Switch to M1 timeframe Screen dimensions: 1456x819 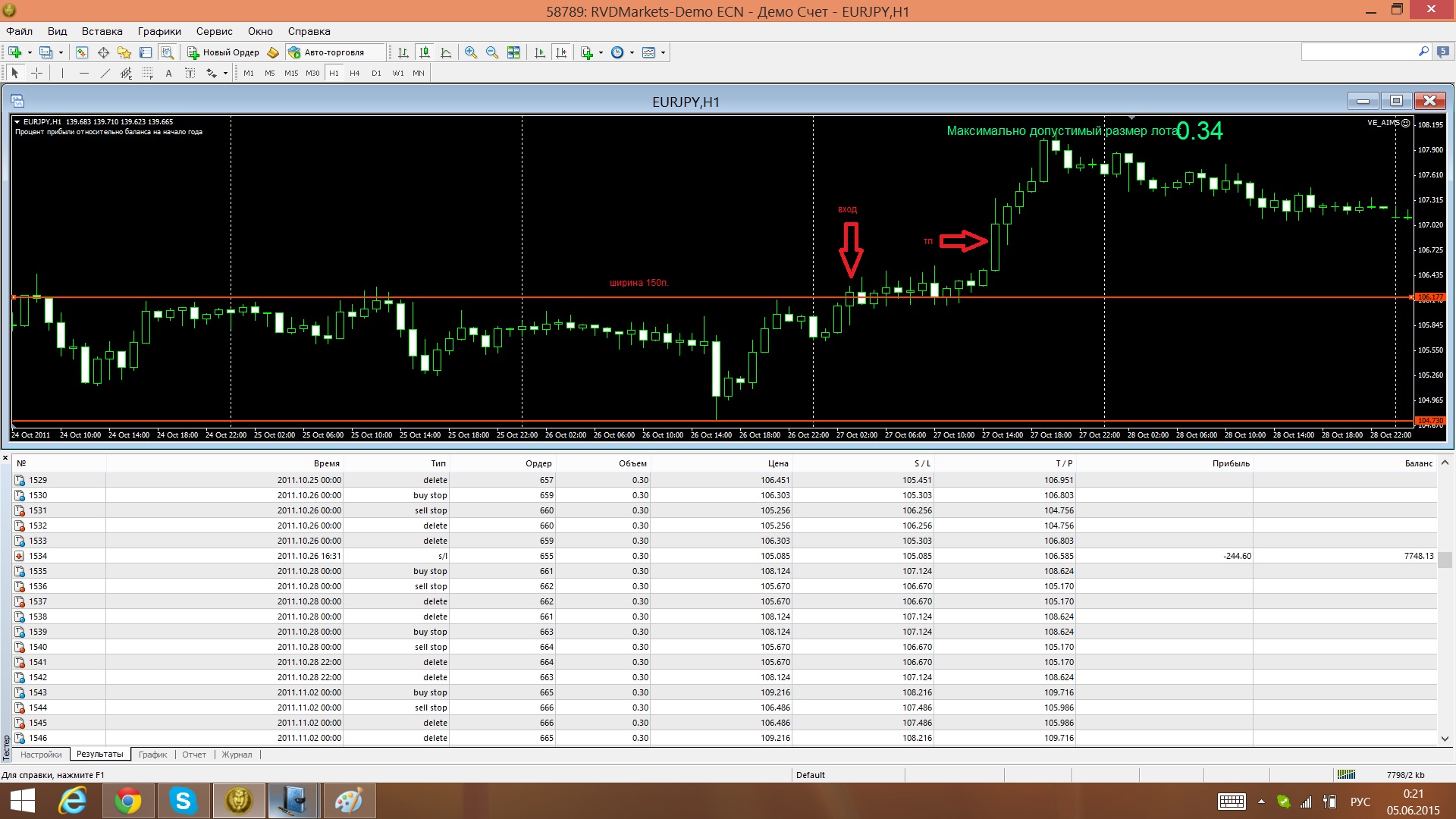[249, 73]
